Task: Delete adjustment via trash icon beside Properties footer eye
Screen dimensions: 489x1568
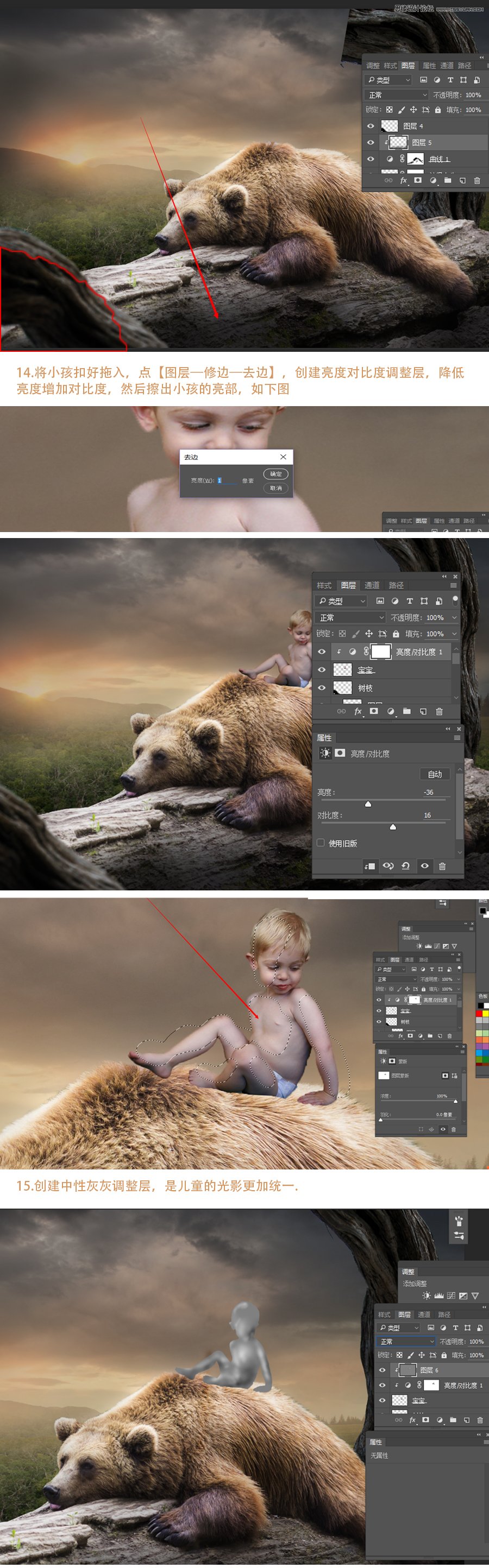Action: pos(442,865)
